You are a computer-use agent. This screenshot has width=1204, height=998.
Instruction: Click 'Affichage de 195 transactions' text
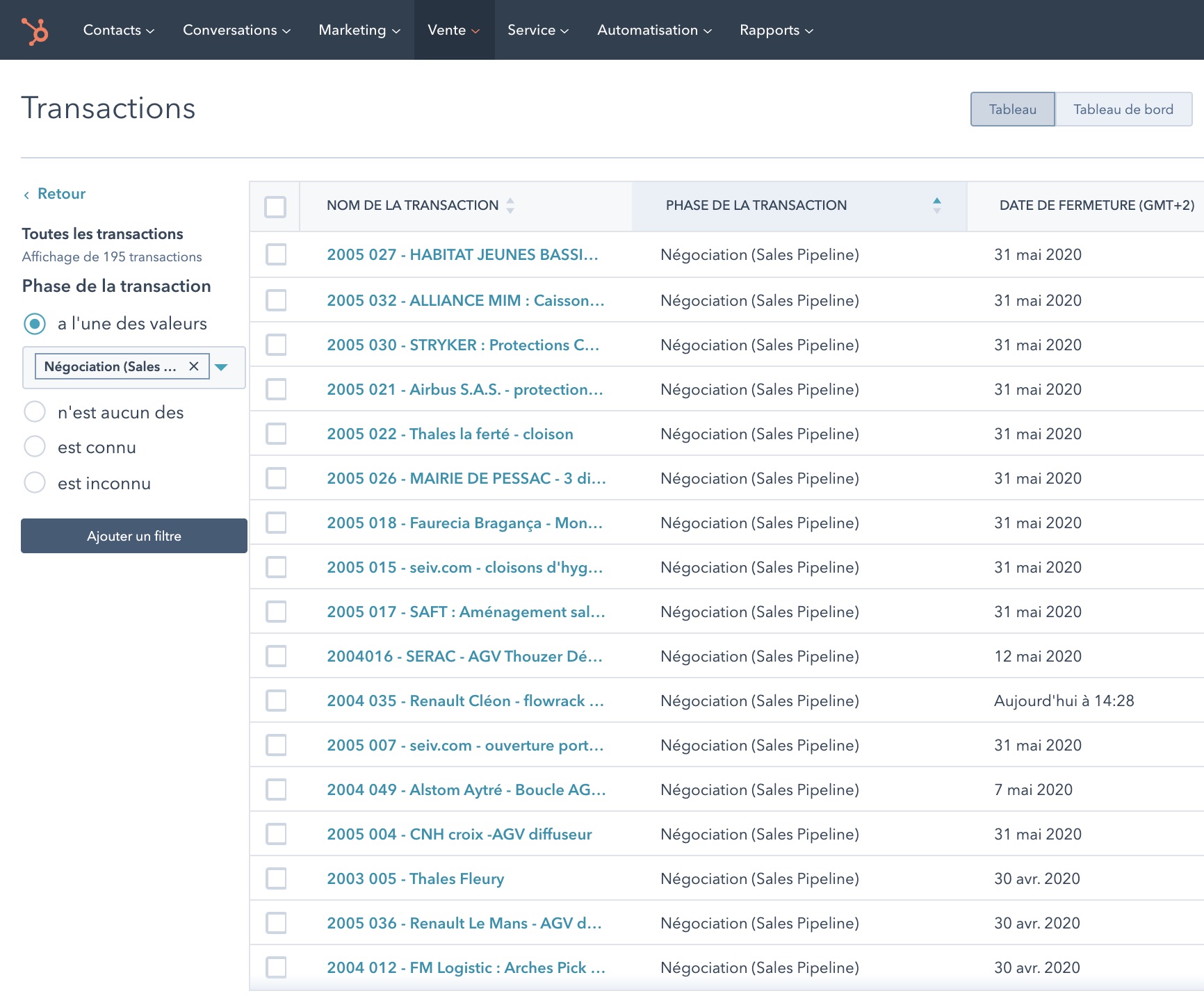click(112, 256)
